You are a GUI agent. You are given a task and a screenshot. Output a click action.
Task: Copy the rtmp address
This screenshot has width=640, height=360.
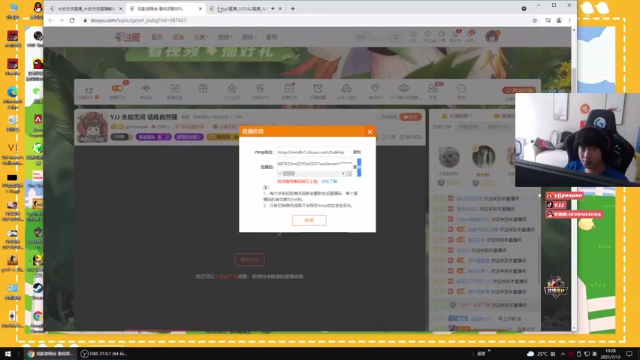[x=357, y=152]
